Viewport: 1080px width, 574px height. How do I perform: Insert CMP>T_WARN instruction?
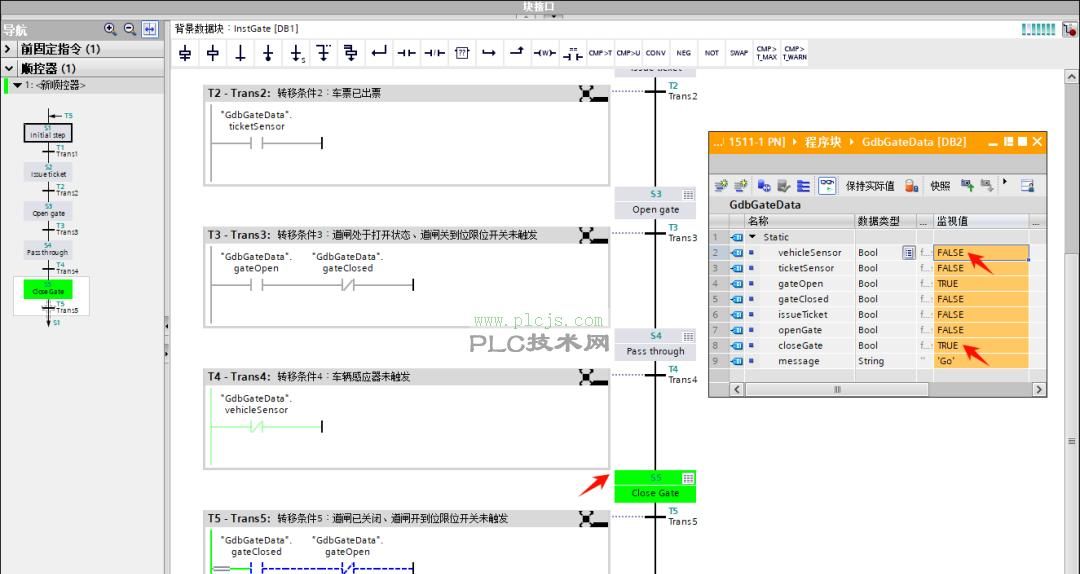(795, 52)
